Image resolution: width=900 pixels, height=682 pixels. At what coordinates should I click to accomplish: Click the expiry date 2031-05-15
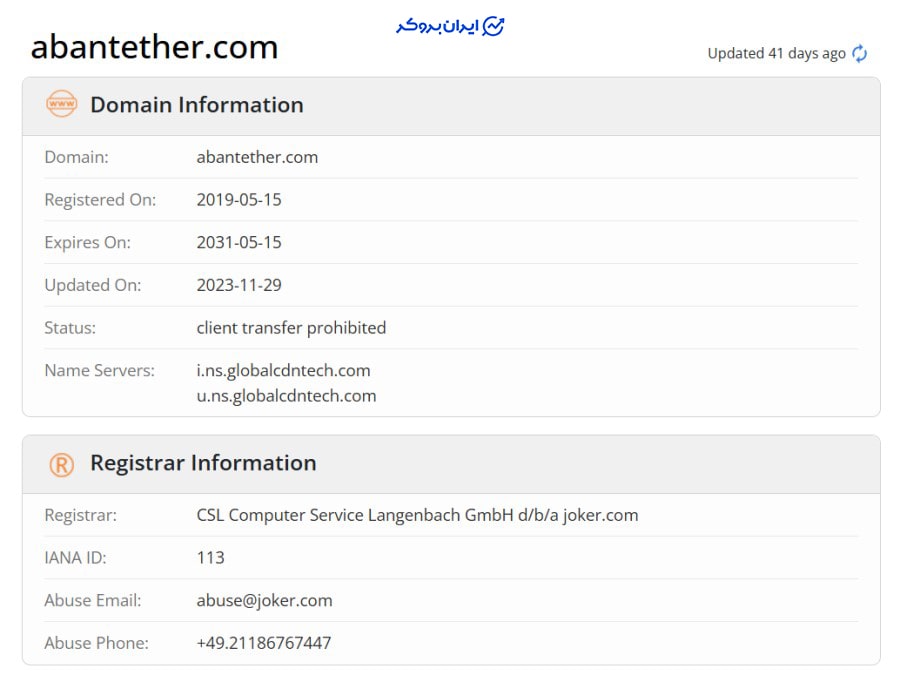[x=239, y=242]
